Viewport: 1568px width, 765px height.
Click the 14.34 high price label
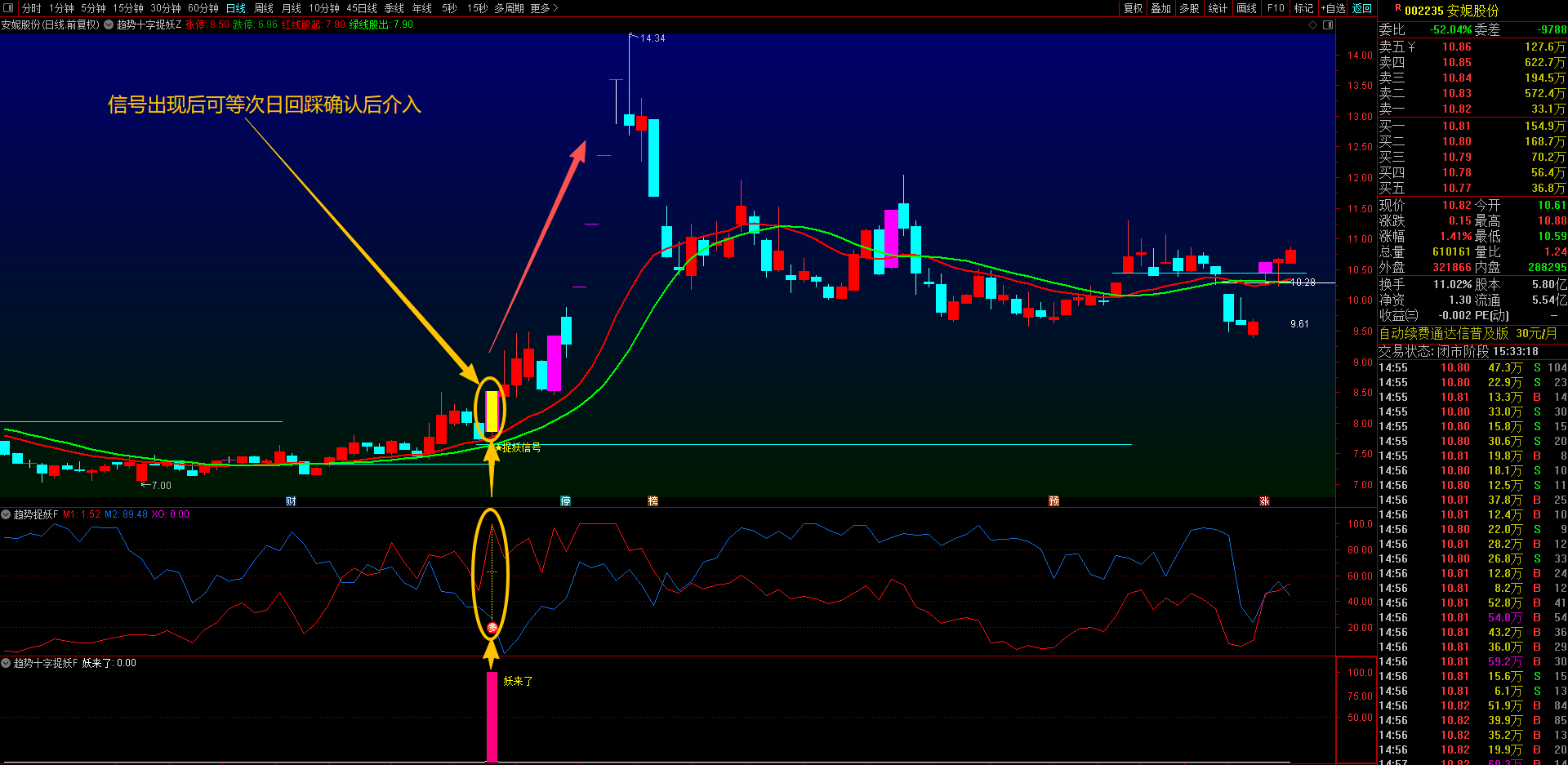(653, 38)
